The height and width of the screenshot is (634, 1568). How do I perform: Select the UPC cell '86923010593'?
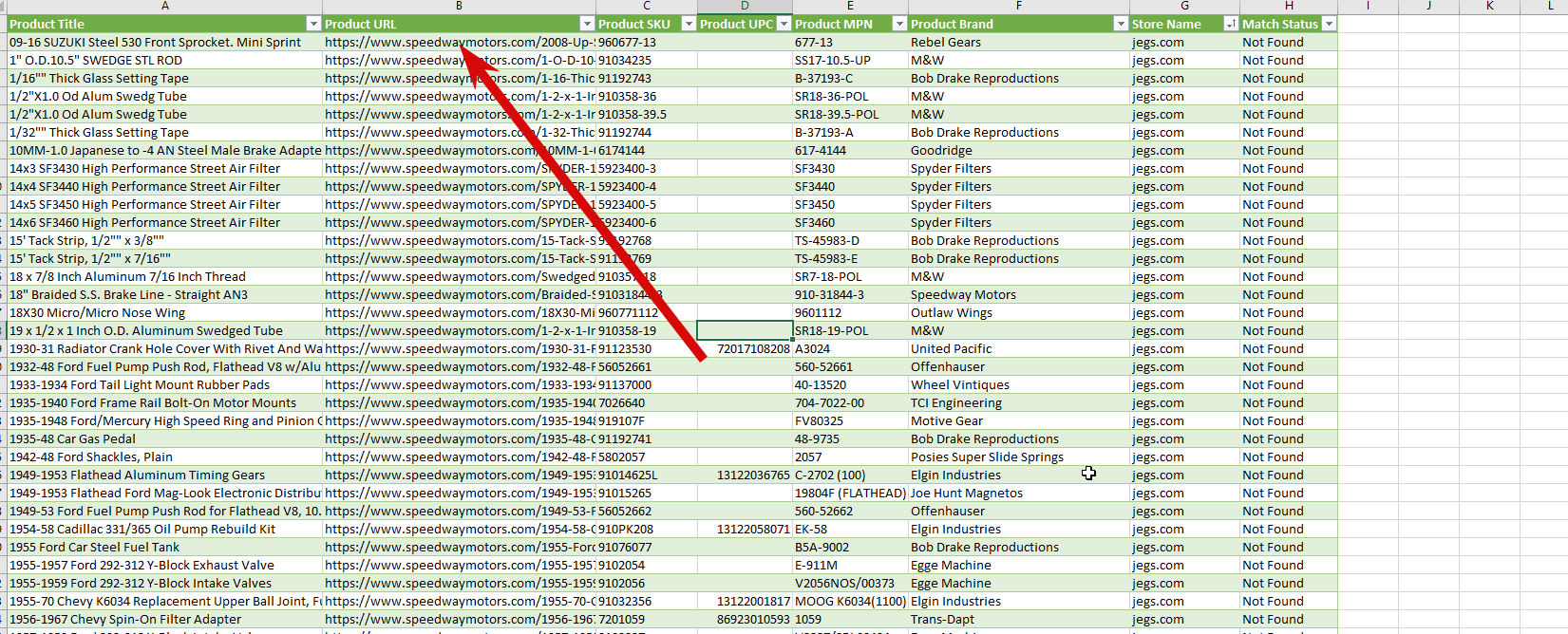(x=745, y=619)
